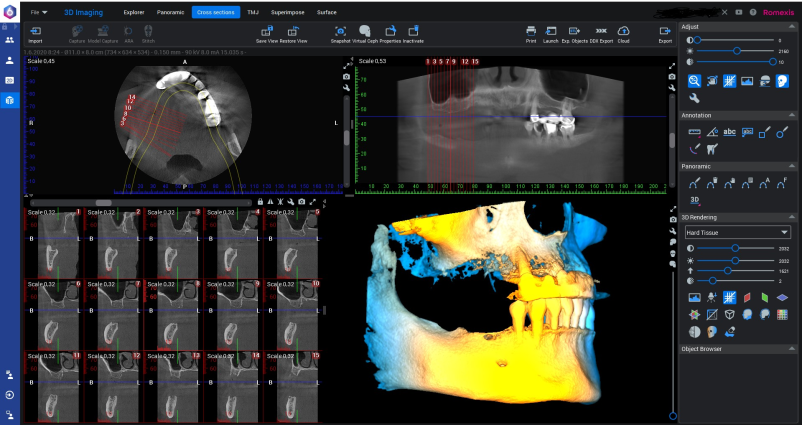Switch to the Panoramic tab
802x425 pixels.
(x=170, y=12)
